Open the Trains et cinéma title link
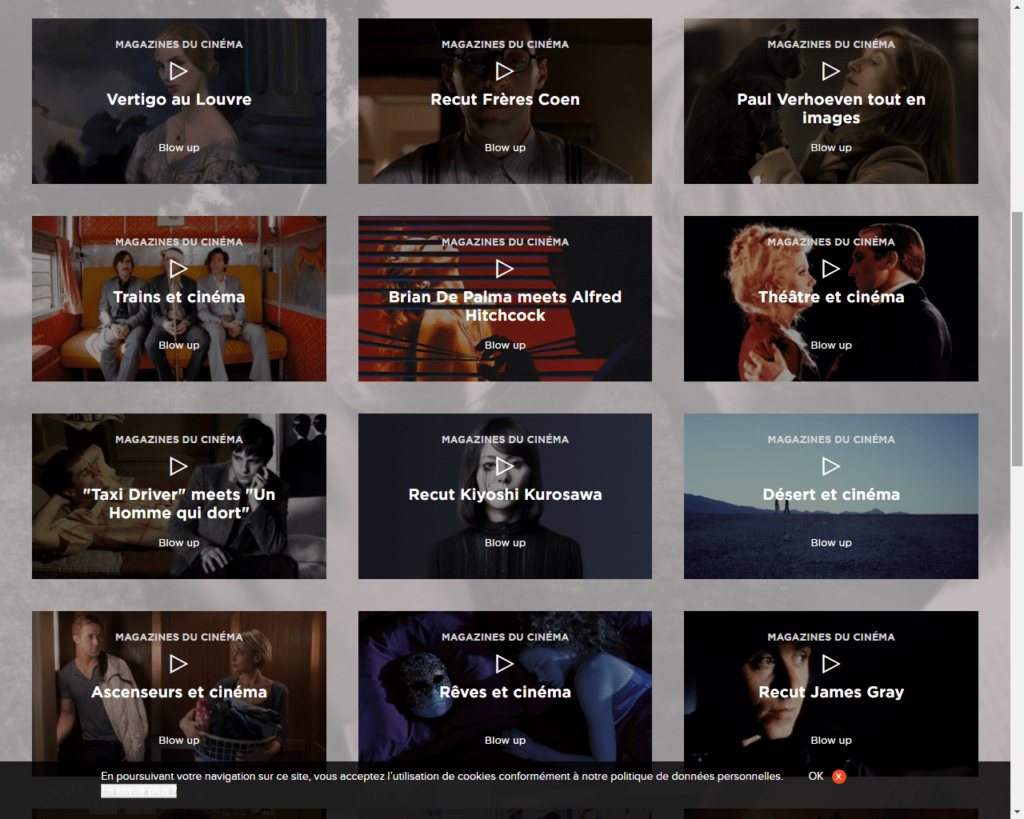This screenshot has height=819, width=1024. [x=179, y=297]
